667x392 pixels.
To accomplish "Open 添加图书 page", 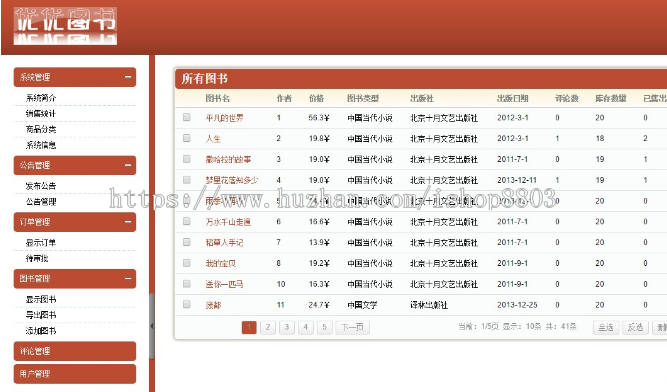I will (41, 331).
